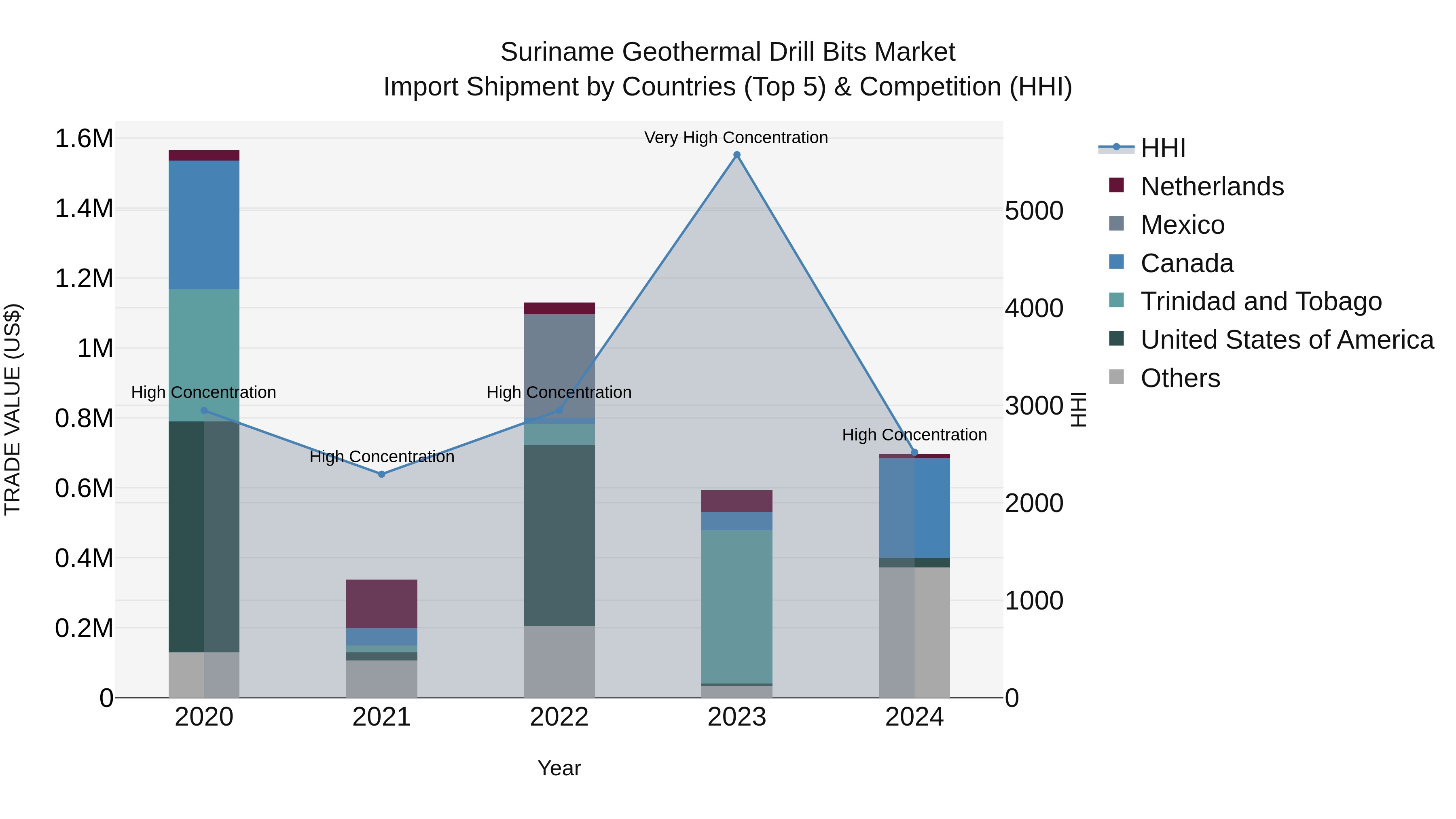Toggle Canada series in legend
Screen dimensions: 1456x819
click(x=1171, y=263)
